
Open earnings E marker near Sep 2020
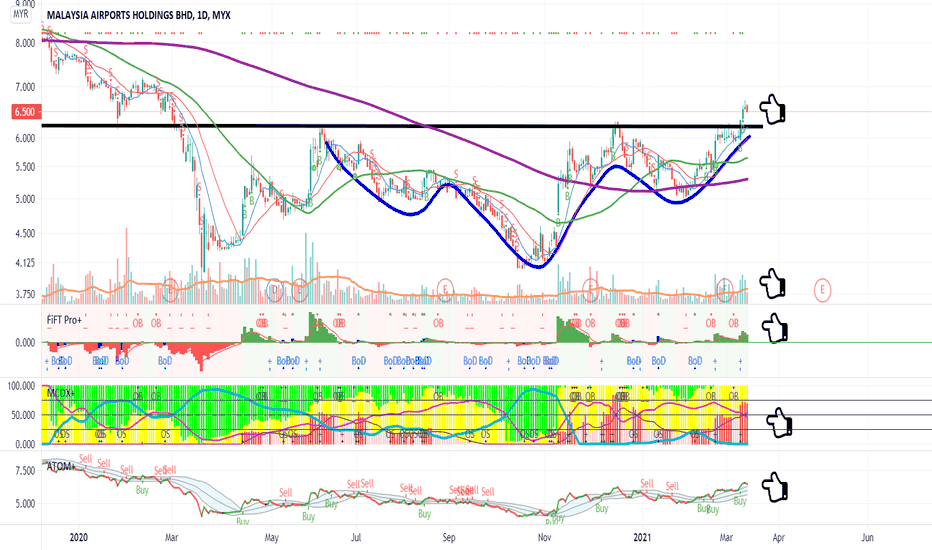[x=445, y=290]
